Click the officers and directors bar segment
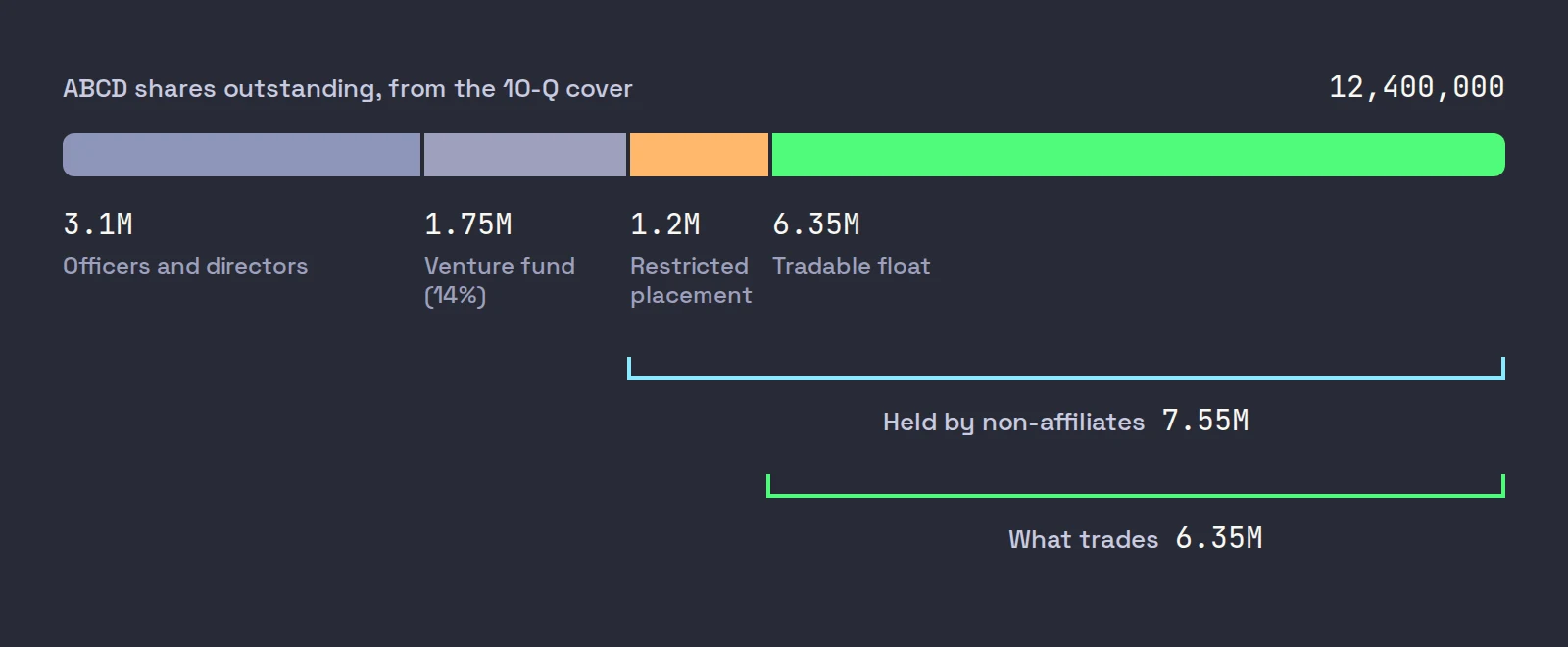Screen dimensions: 1568x647 (x=241, y=155)
